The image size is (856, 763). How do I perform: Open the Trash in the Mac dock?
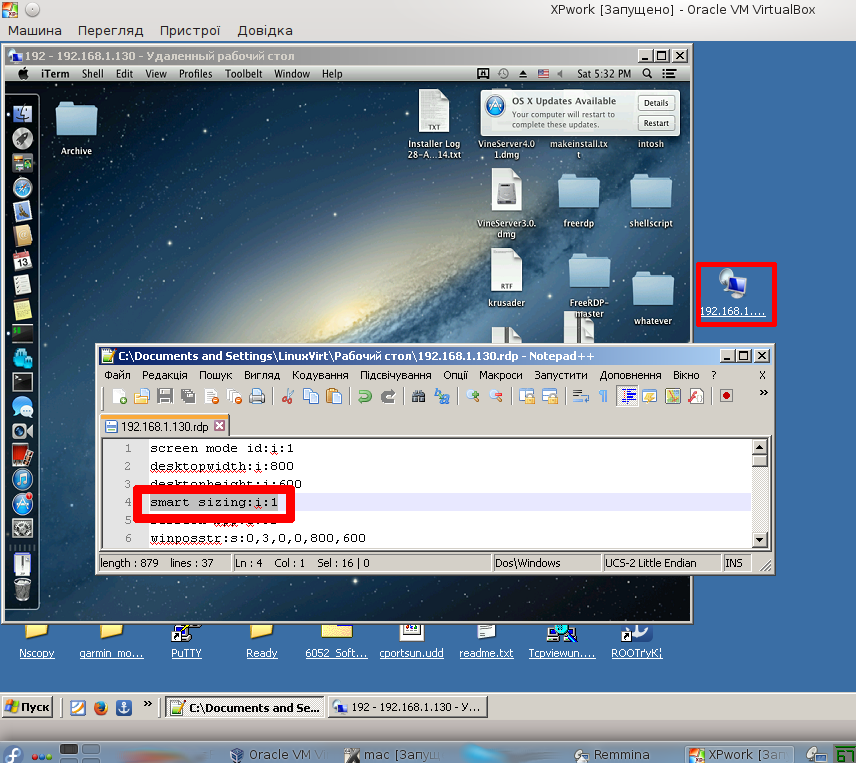coord(22,590)
